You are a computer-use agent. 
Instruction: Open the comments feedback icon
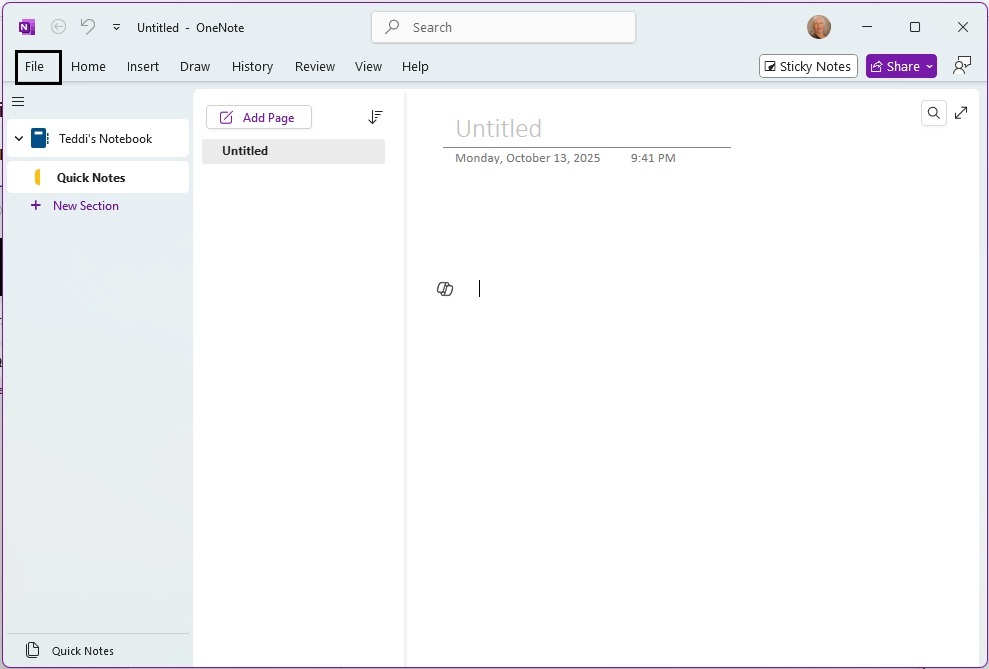pos(962,66)
